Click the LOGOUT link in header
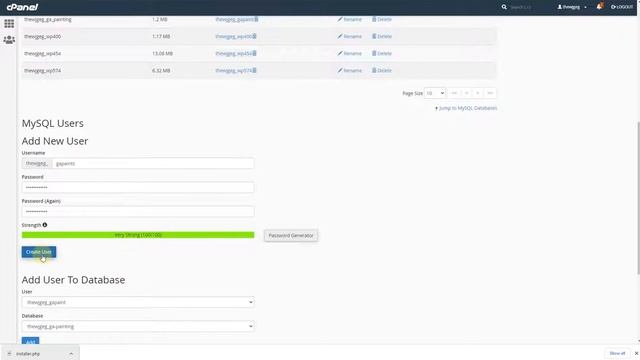This screenshot has width=640, height=360. [x=622, y=7]
